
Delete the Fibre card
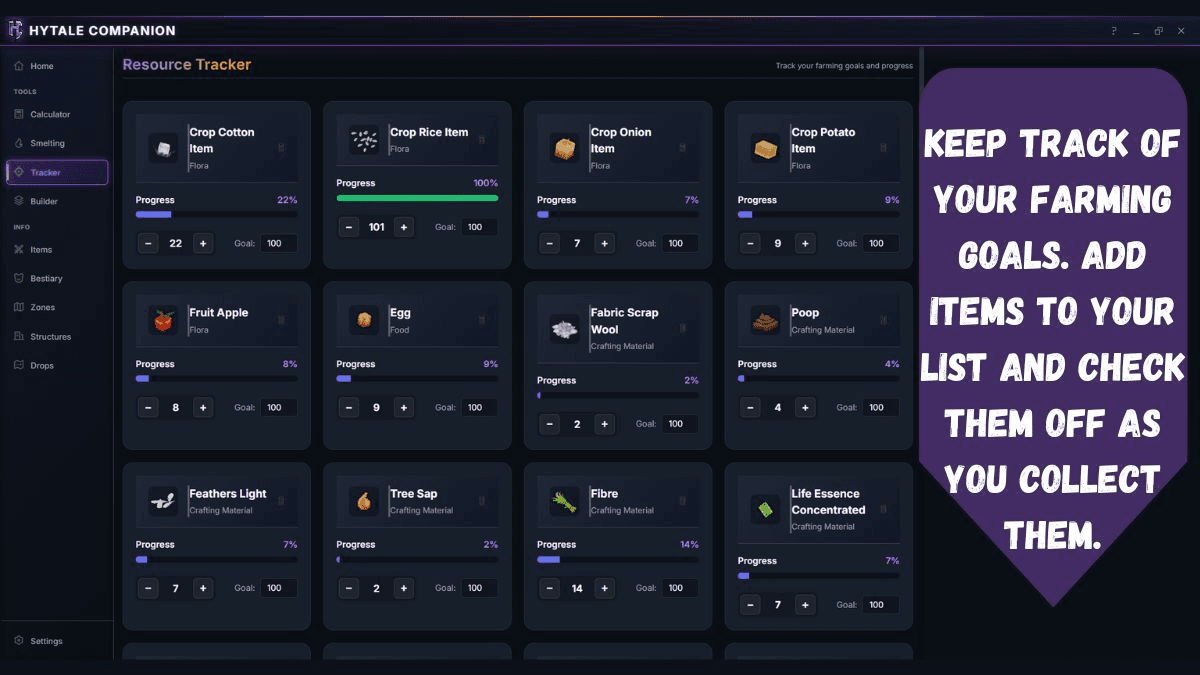(x=683, y=501)
